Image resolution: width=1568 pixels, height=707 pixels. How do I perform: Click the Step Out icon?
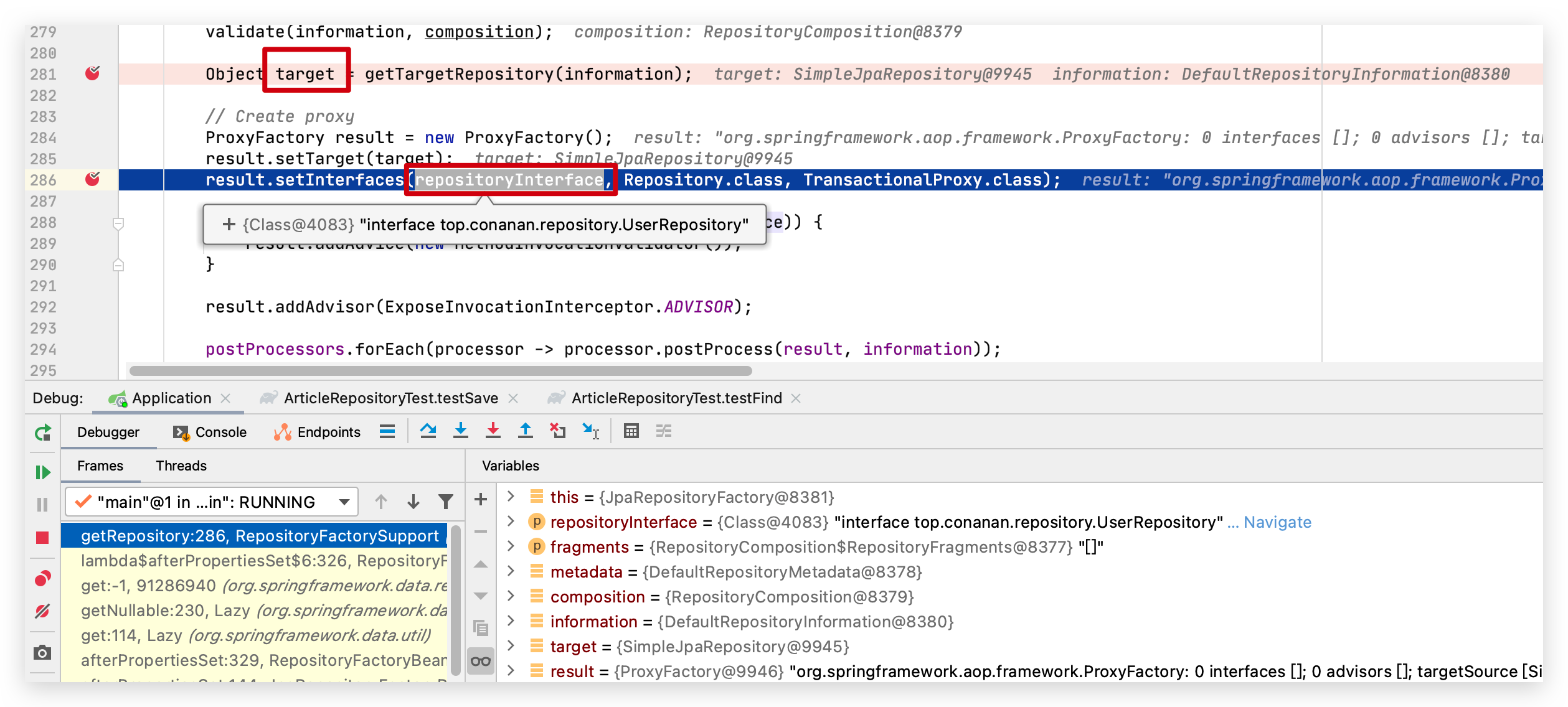click(x=526, y=431)
